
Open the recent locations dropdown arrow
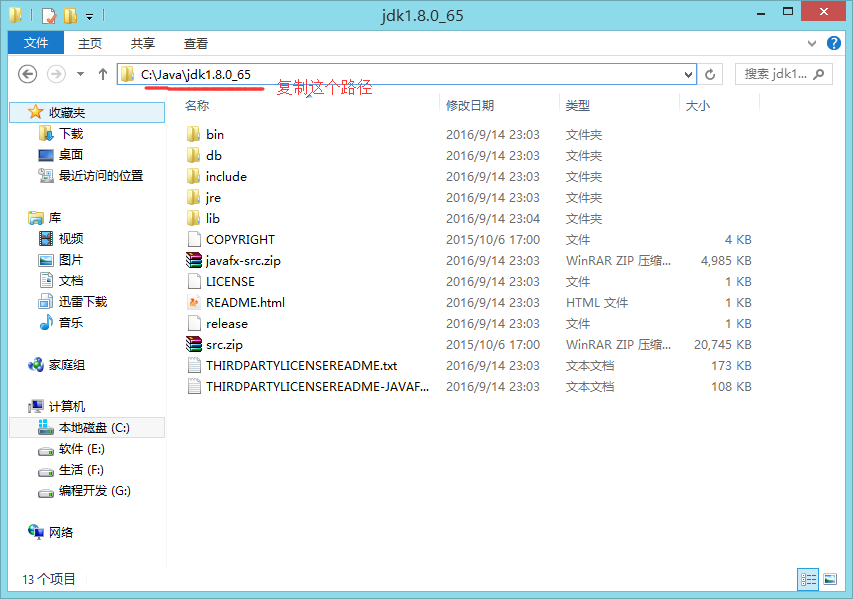pos(81,74)
